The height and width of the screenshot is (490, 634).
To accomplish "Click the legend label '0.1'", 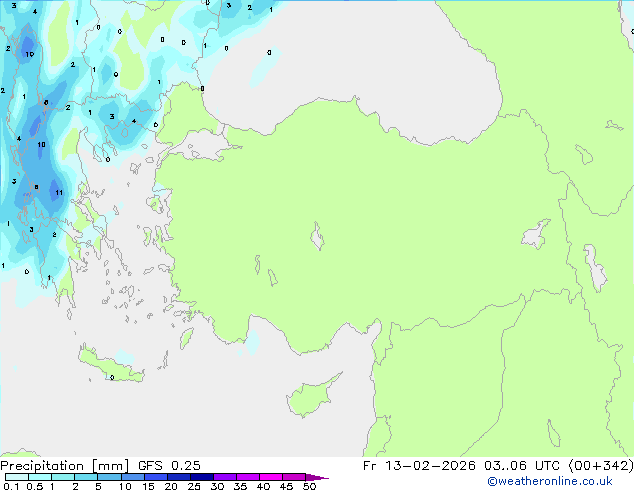I will [11, 486].
